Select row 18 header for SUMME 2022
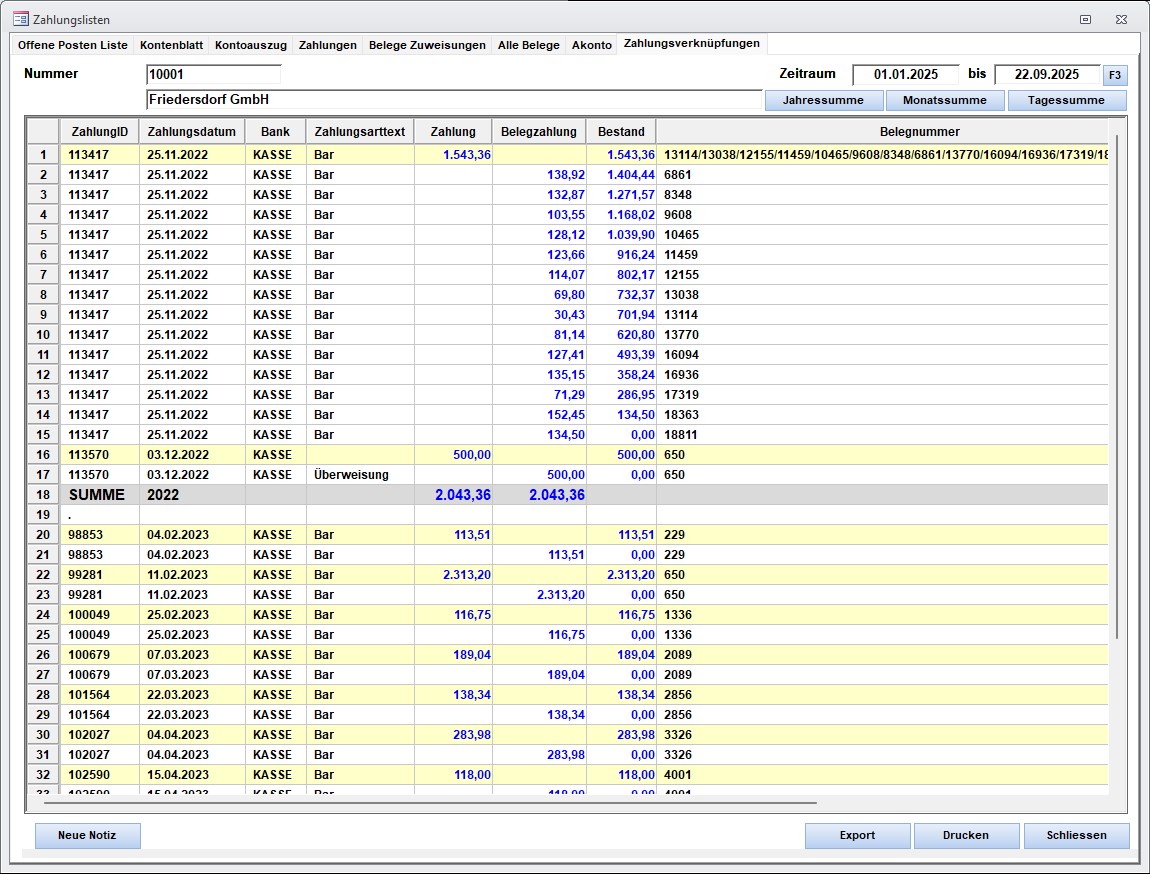Image resolution: width=1150 pixels, height=874 pixels. (43, 495)
